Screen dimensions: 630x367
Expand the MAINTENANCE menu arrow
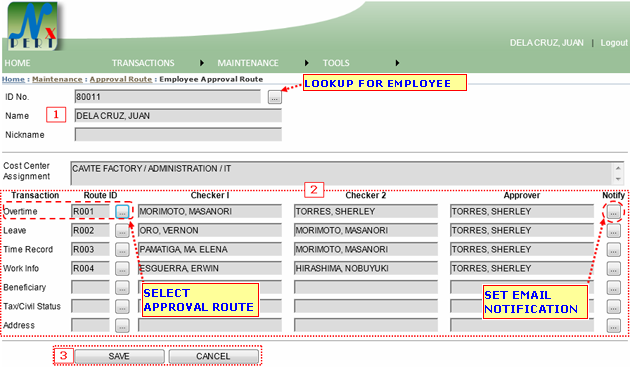click(307, 63)
